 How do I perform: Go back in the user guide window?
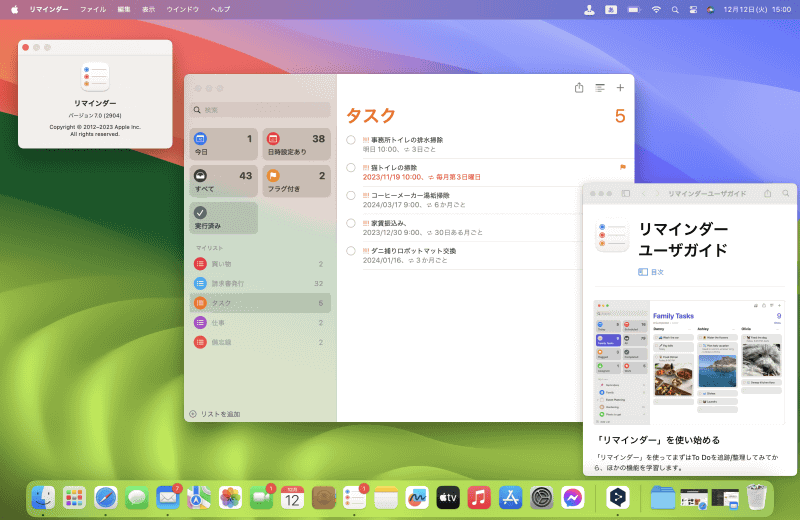click(x=643, y=193)
